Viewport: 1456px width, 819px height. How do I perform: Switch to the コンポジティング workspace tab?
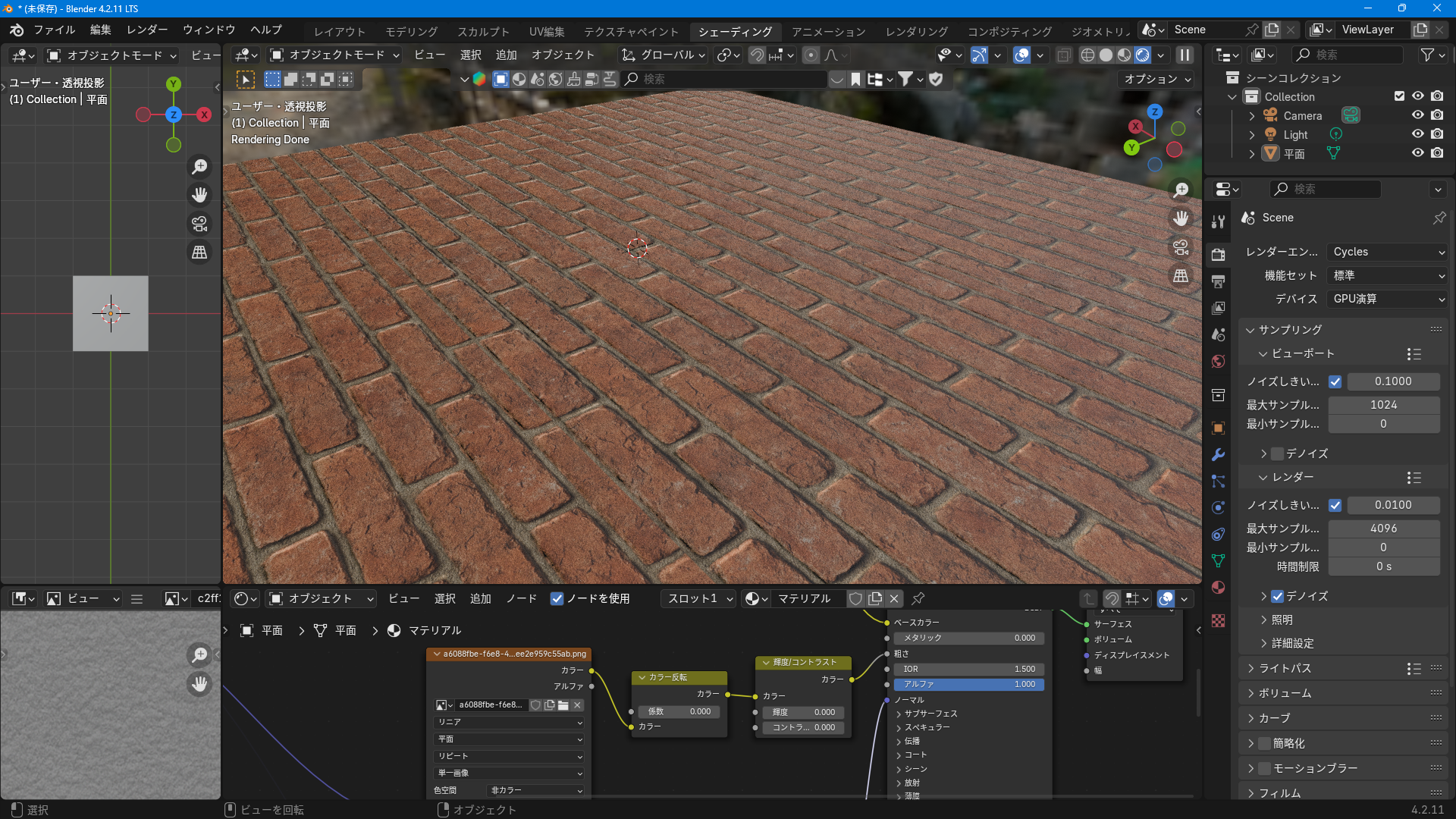pos(1009,31)
